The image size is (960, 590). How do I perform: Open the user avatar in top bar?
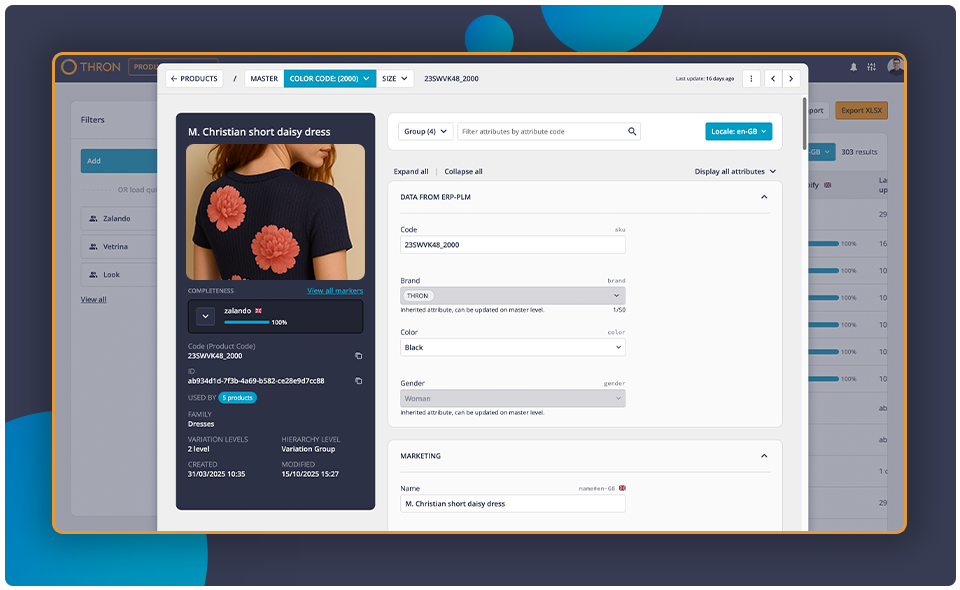[x=896, y=66]
